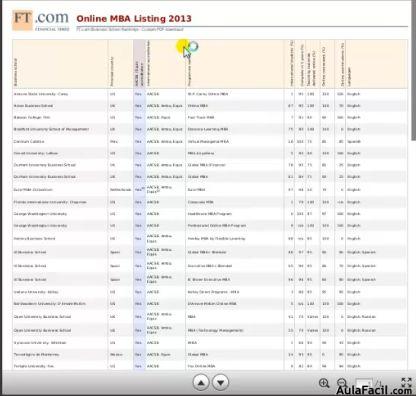Click the vertical scrollbar on right edge

click(414, 70)
